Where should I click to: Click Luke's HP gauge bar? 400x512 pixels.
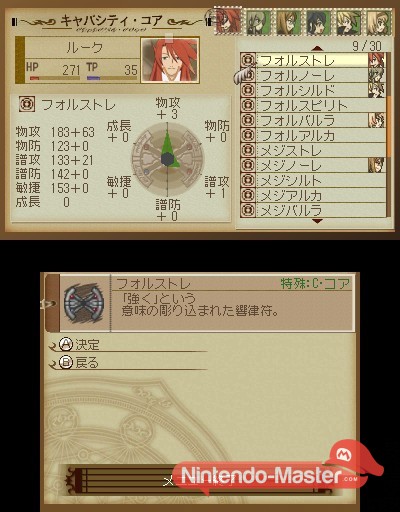(55, 78)
